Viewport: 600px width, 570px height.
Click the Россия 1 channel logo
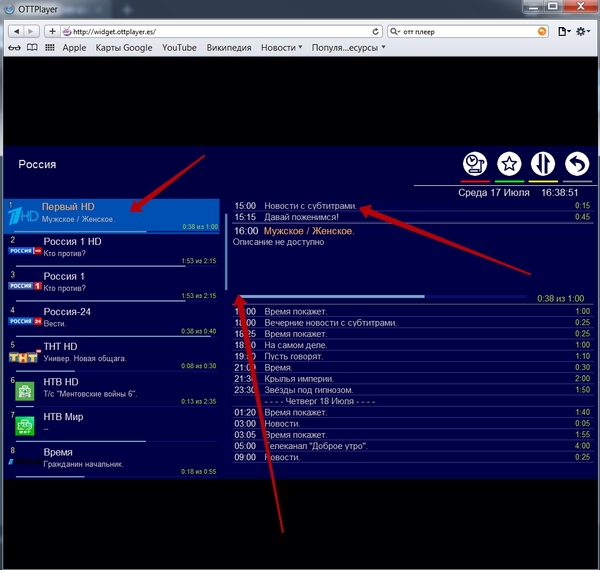[x=25, y=286]
